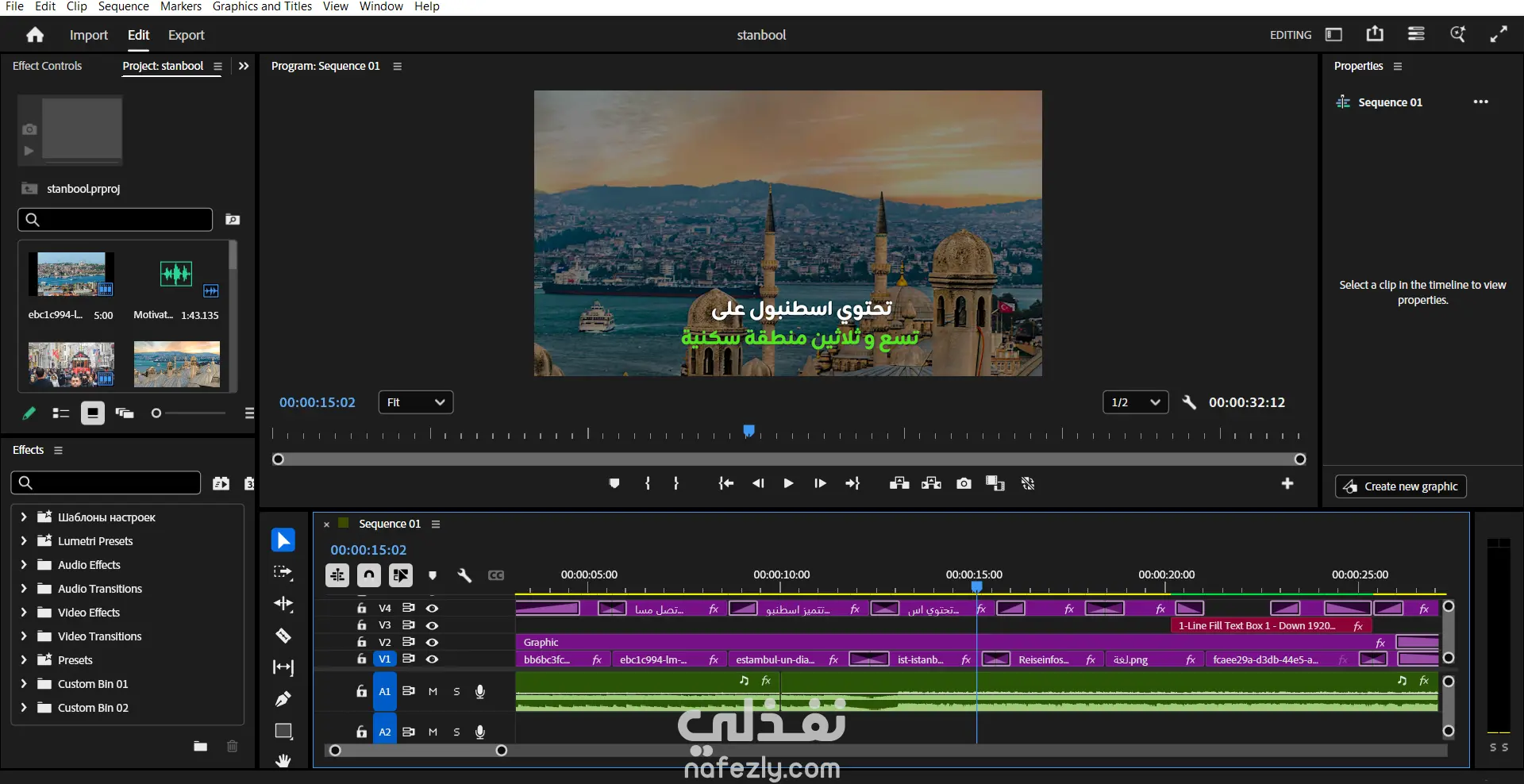
Task: Open the 1/2 playback resolution dropdown
Action: 1135,402
